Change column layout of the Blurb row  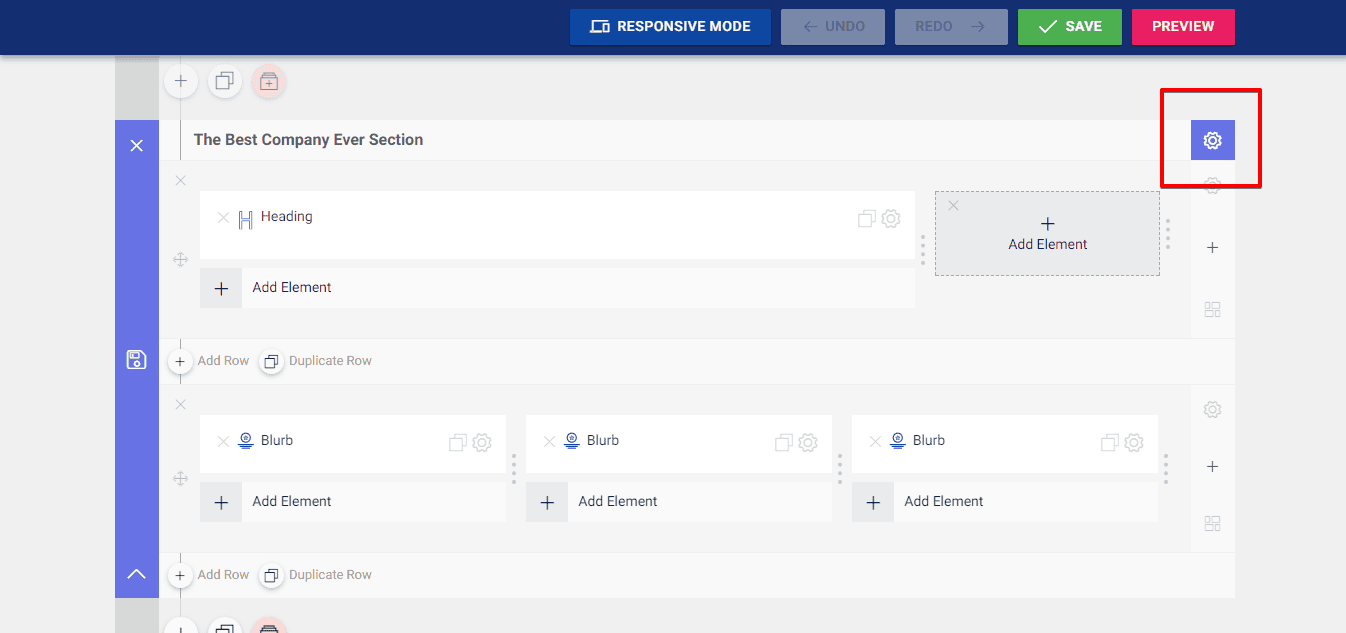[x=1212, y=523]
